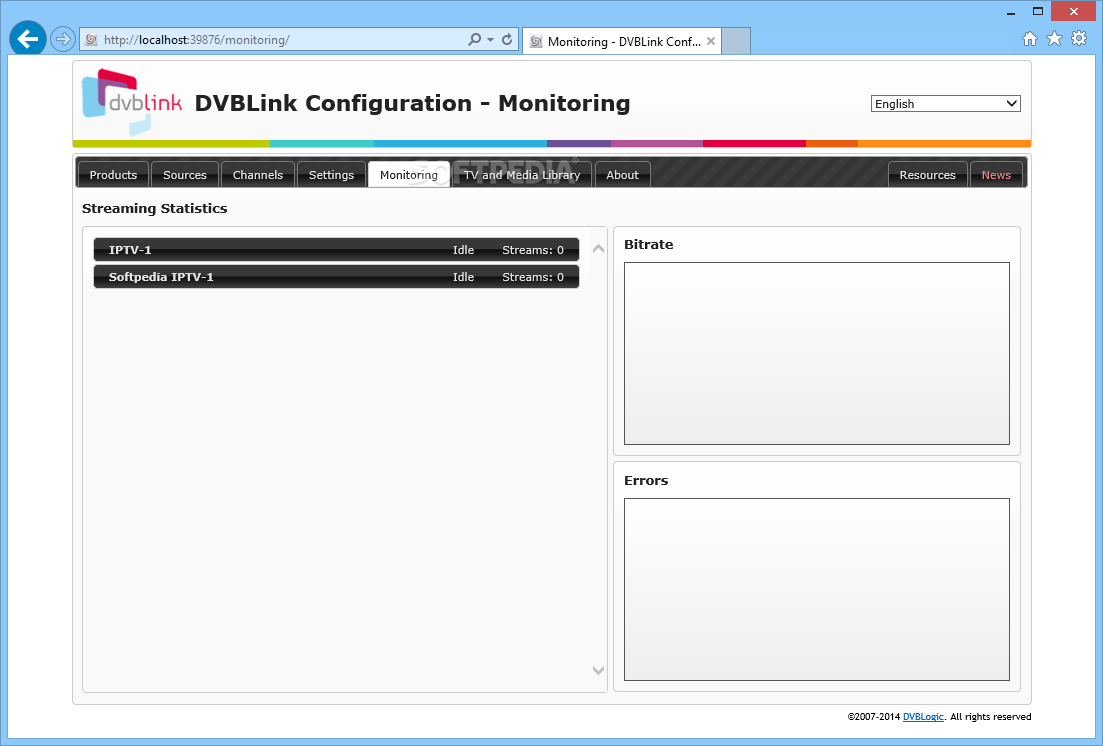The image size is (1103, 746).
Task: Open the Settings tab
Action: [331, 175]
